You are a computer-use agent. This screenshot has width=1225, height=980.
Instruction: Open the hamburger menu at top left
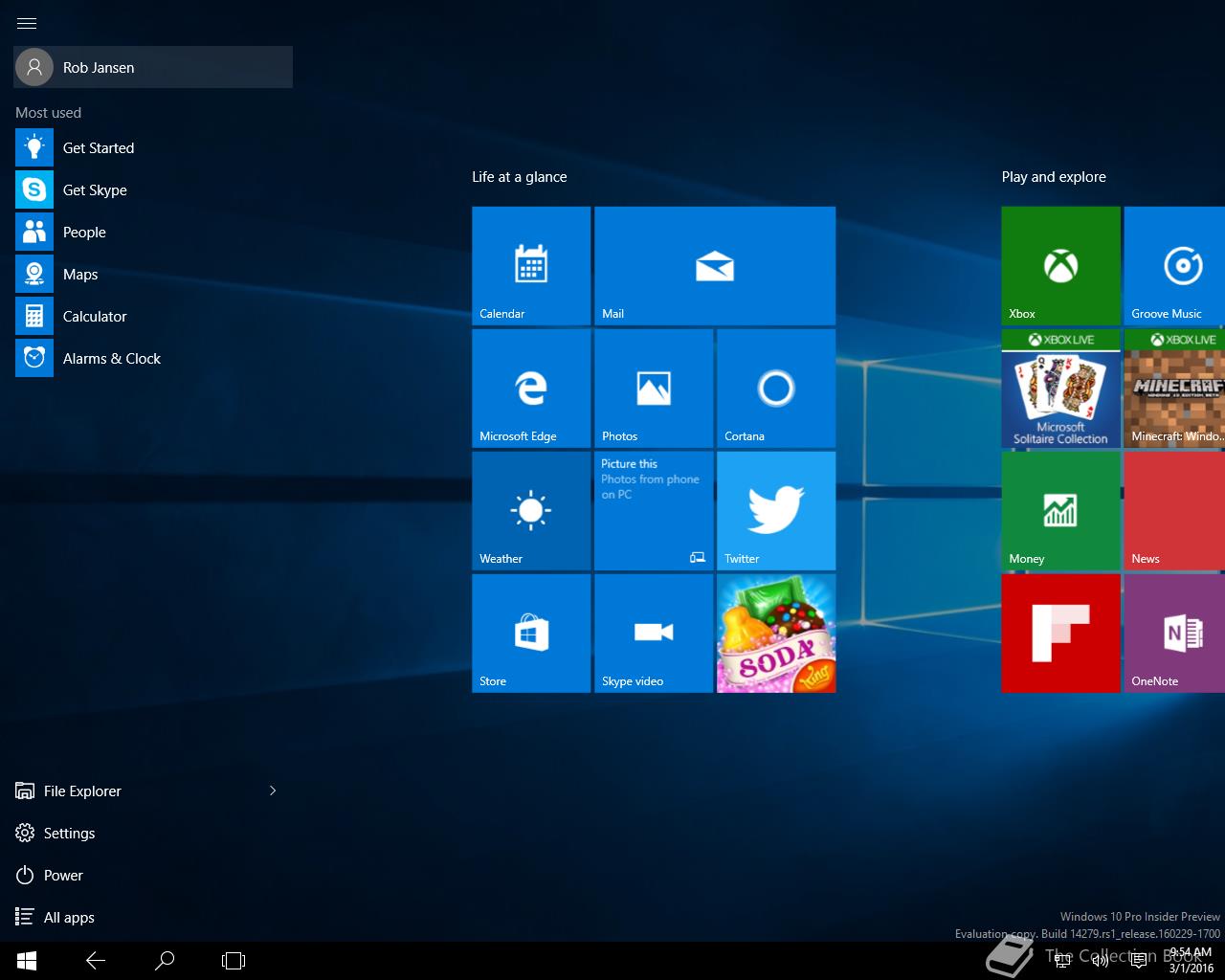pos(27,23)
